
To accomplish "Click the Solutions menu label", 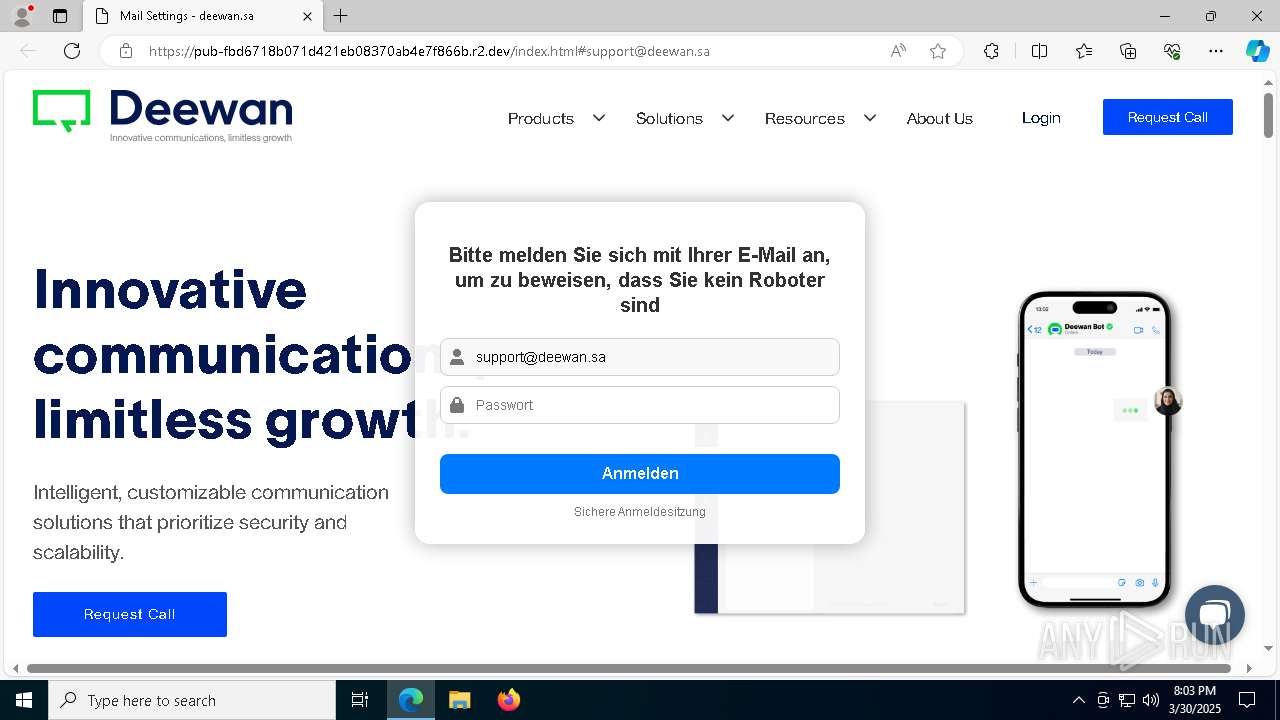I will (x=669, y=118).
